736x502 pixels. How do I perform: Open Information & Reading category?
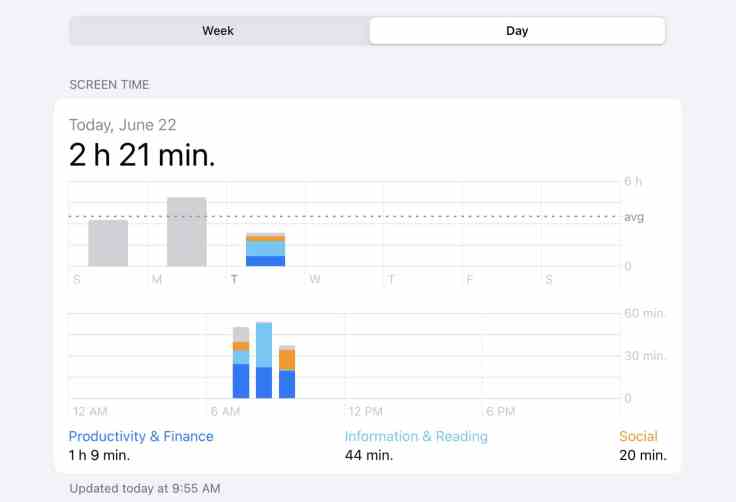click(x=416, y=436)
